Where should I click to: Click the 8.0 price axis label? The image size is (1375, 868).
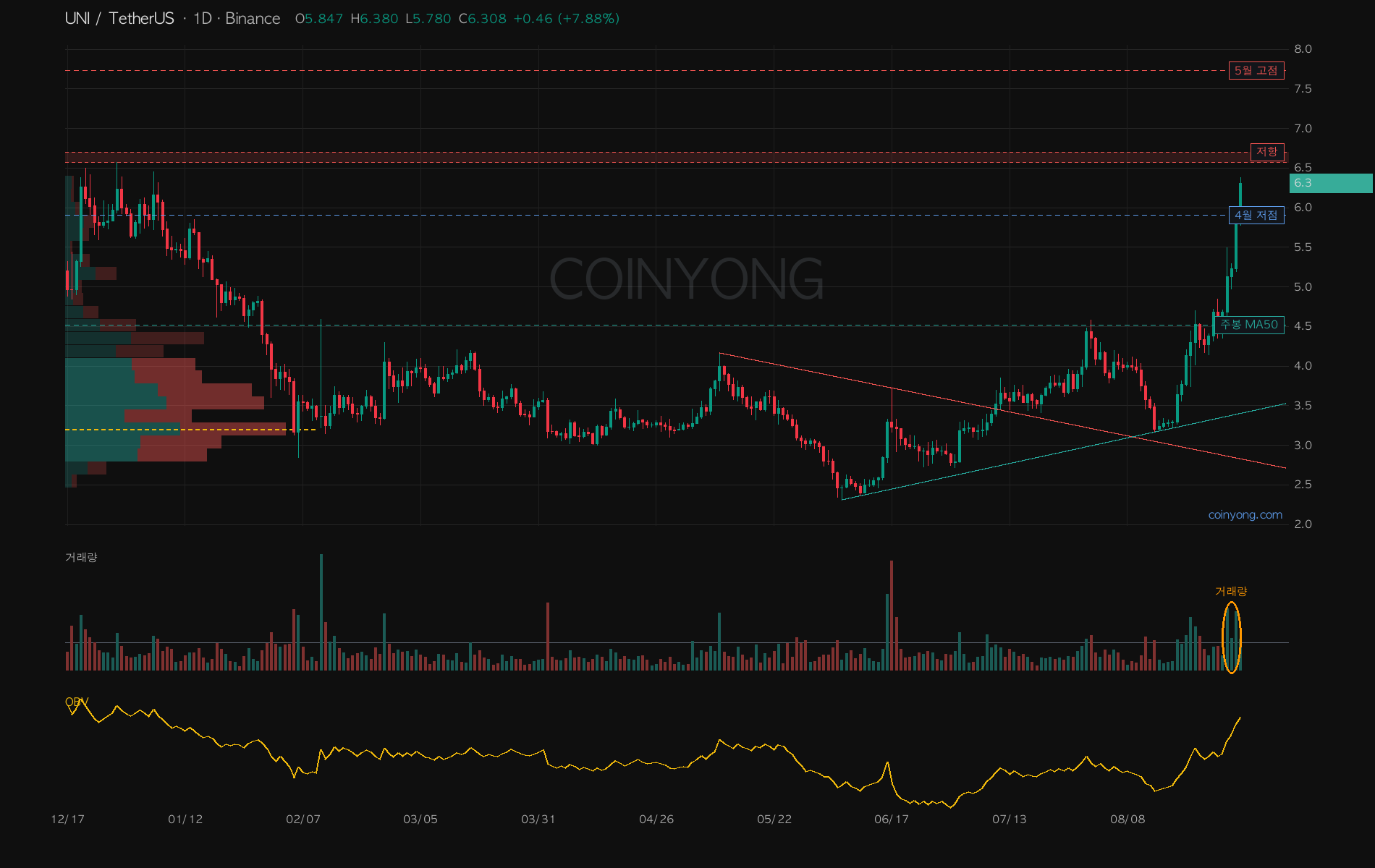tap(1303, 49)
